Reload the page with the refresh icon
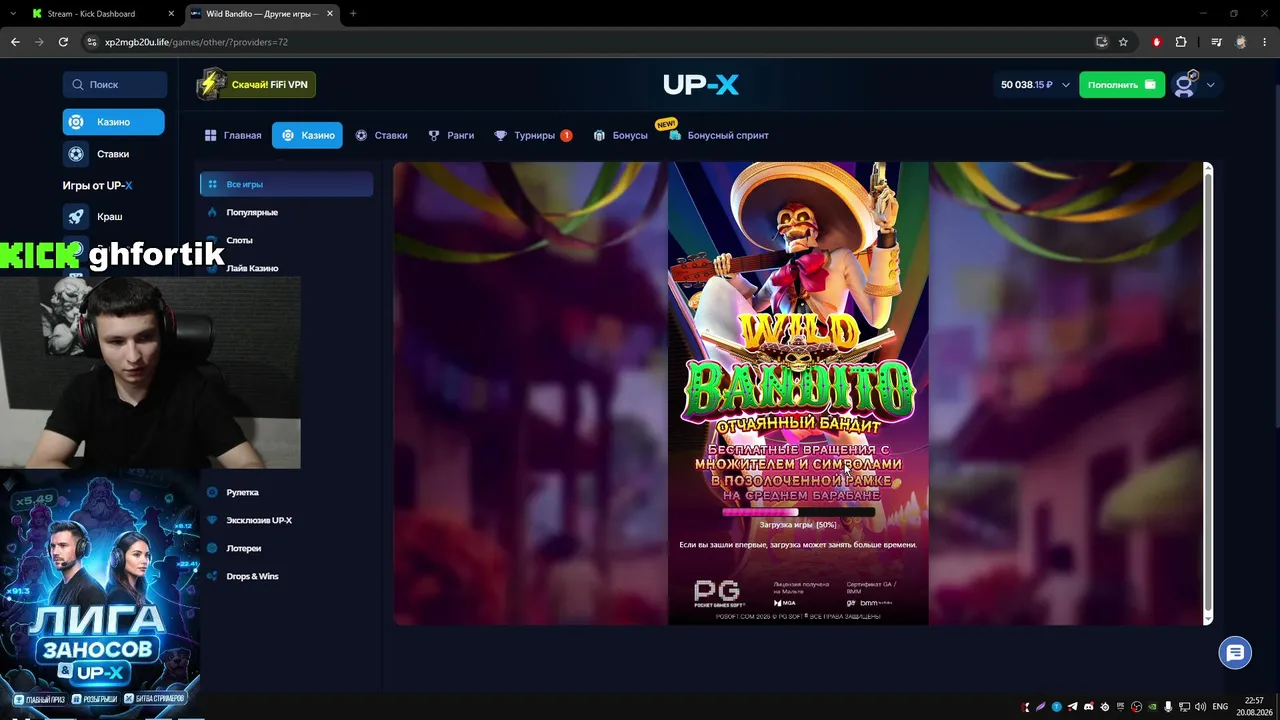 pyautogui.click(x=63, y=42)
